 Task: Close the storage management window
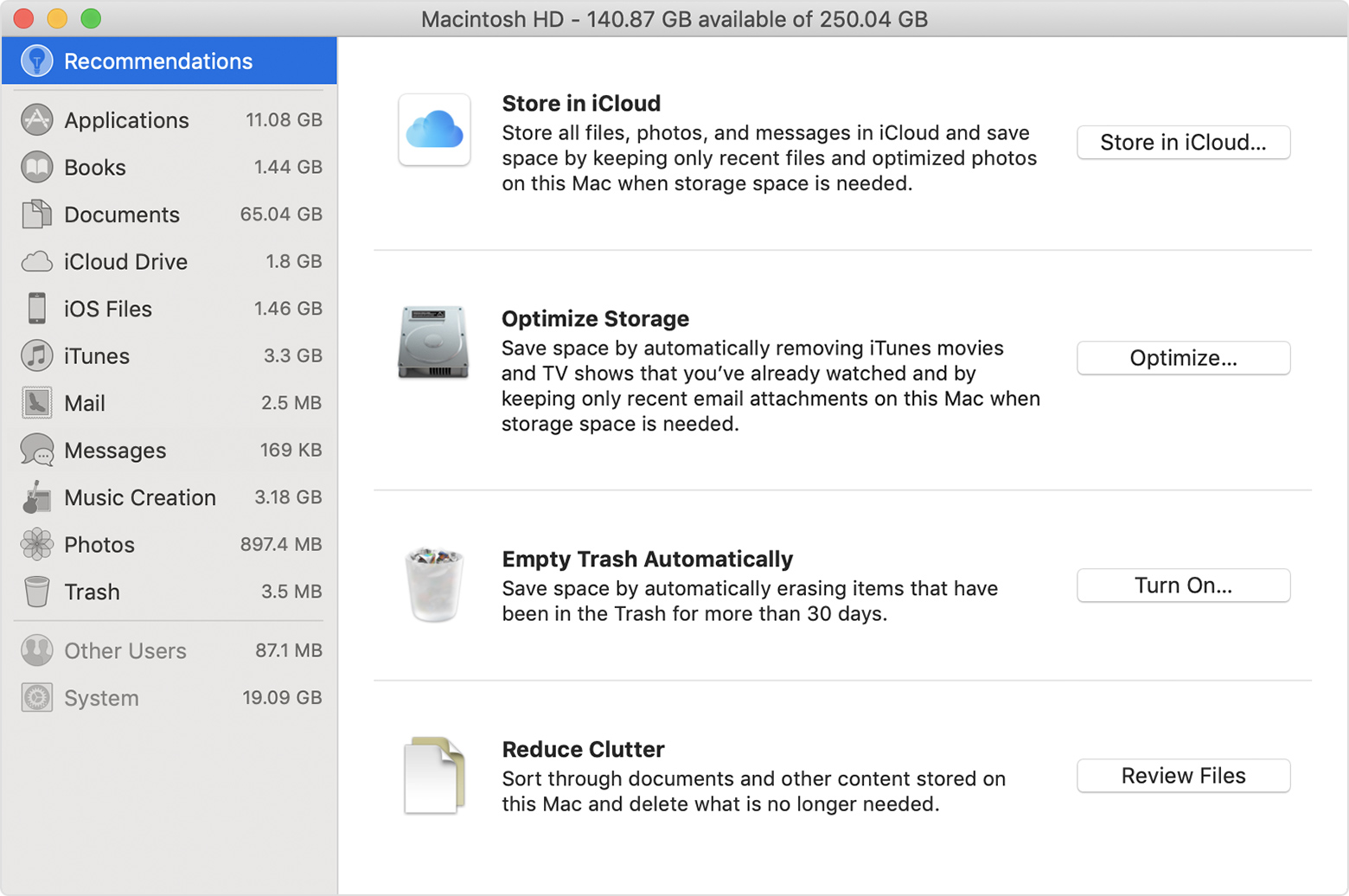click(24, 18)
